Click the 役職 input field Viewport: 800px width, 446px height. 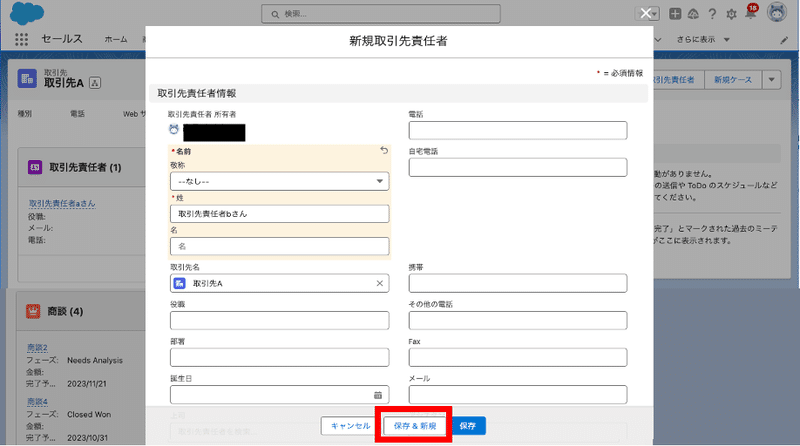[x=280, y=320]
